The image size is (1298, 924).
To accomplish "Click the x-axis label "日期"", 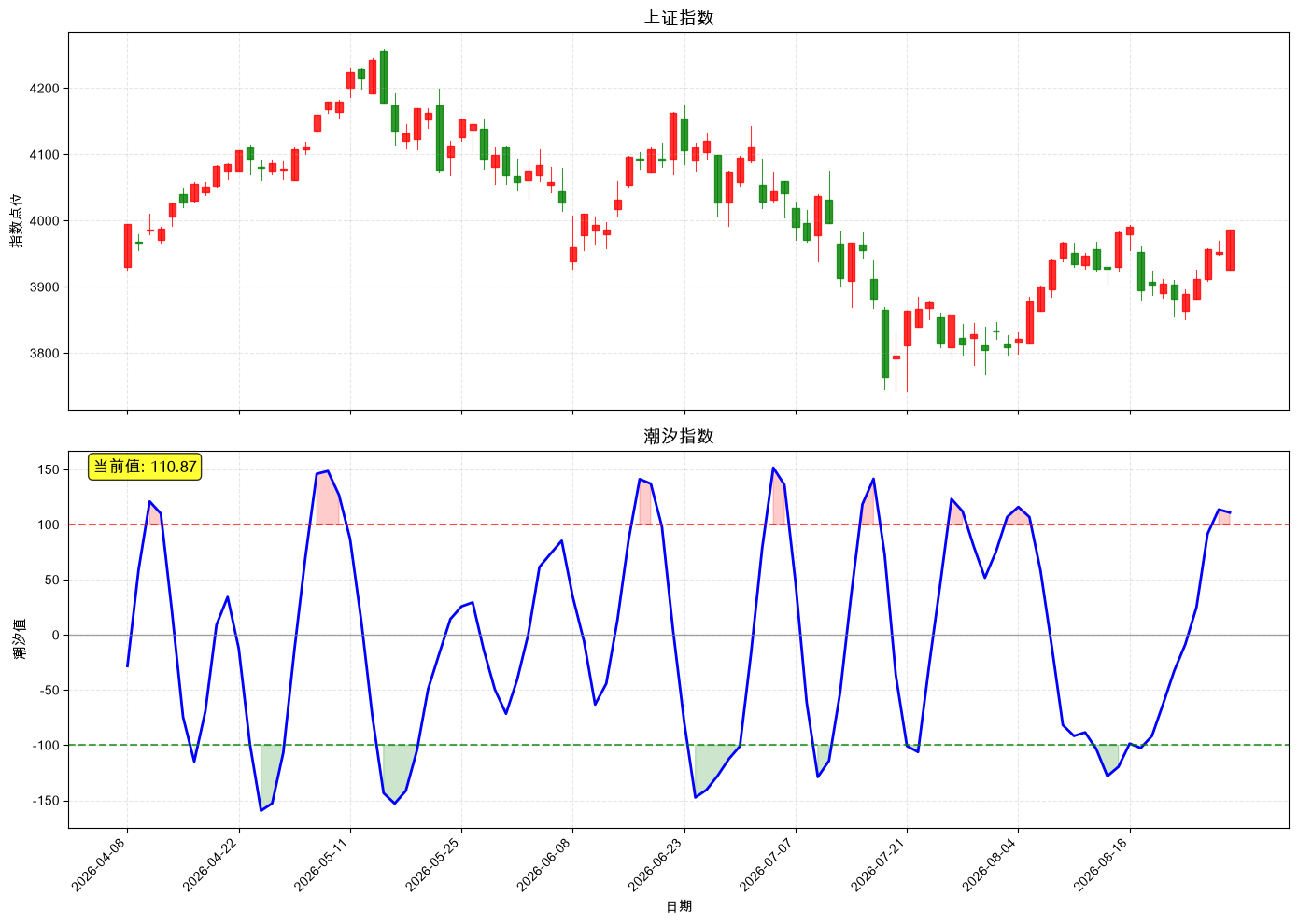I will click(x=679, y=906).
